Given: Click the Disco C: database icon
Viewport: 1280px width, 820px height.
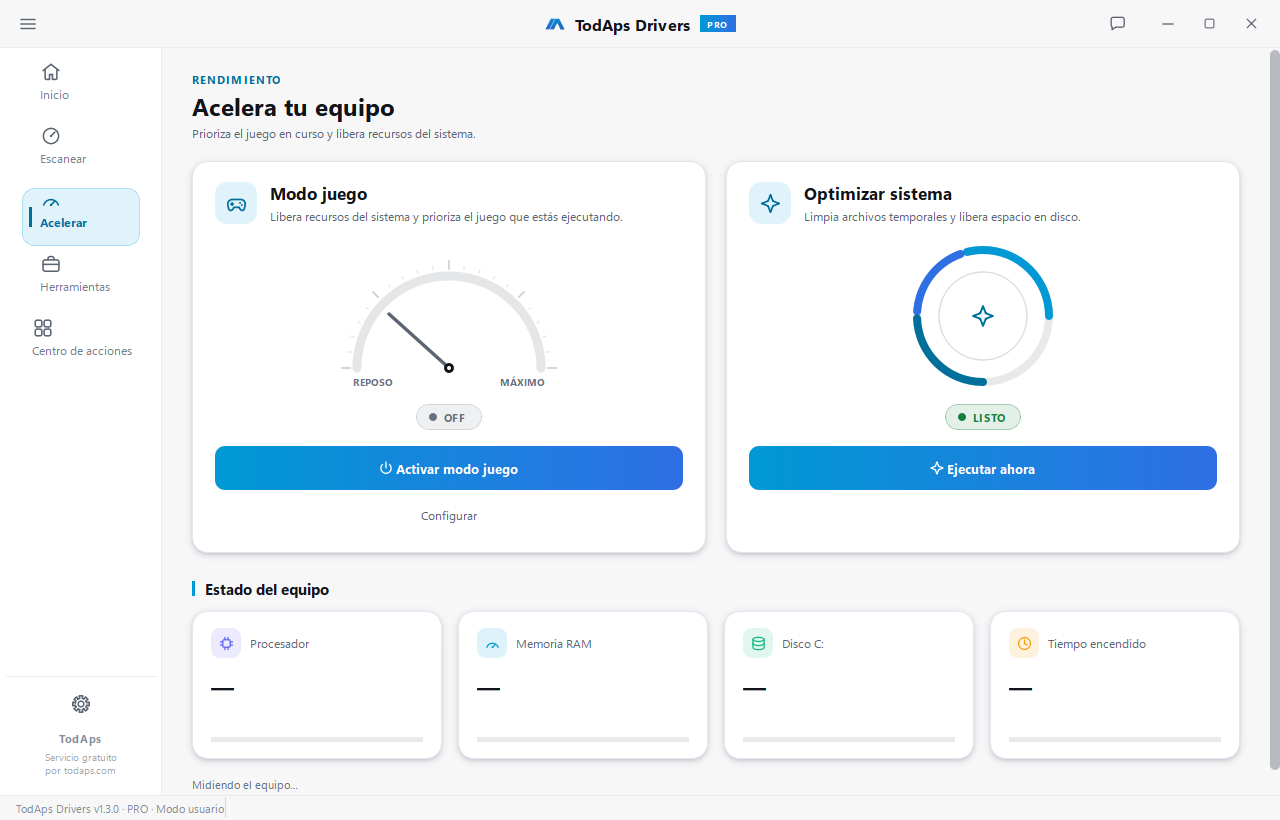Looking at the screenshot, I should [x=758, y=643].
